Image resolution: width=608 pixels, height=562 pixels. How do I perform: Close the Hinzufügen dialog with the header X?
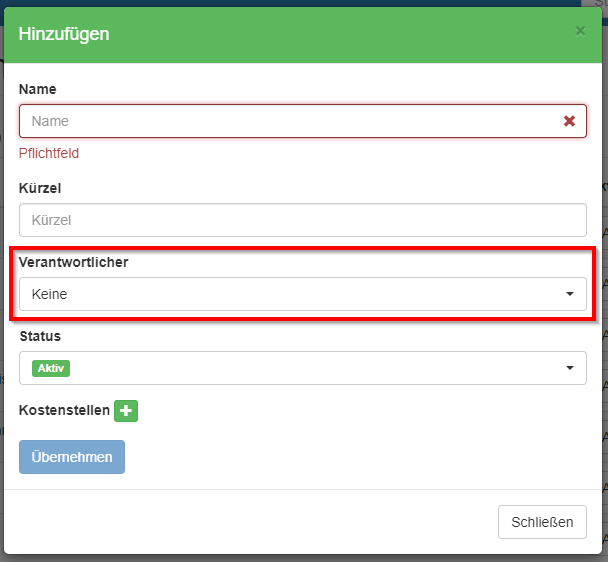(x=580, y=32)
